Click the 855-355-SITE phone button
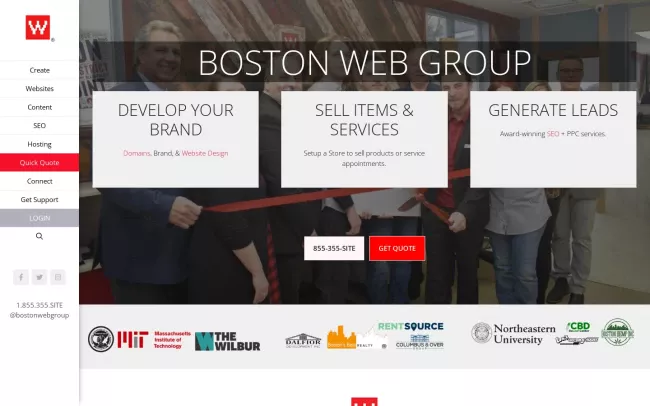This screenshot has height=406, width=650. (x=334, y=248)
